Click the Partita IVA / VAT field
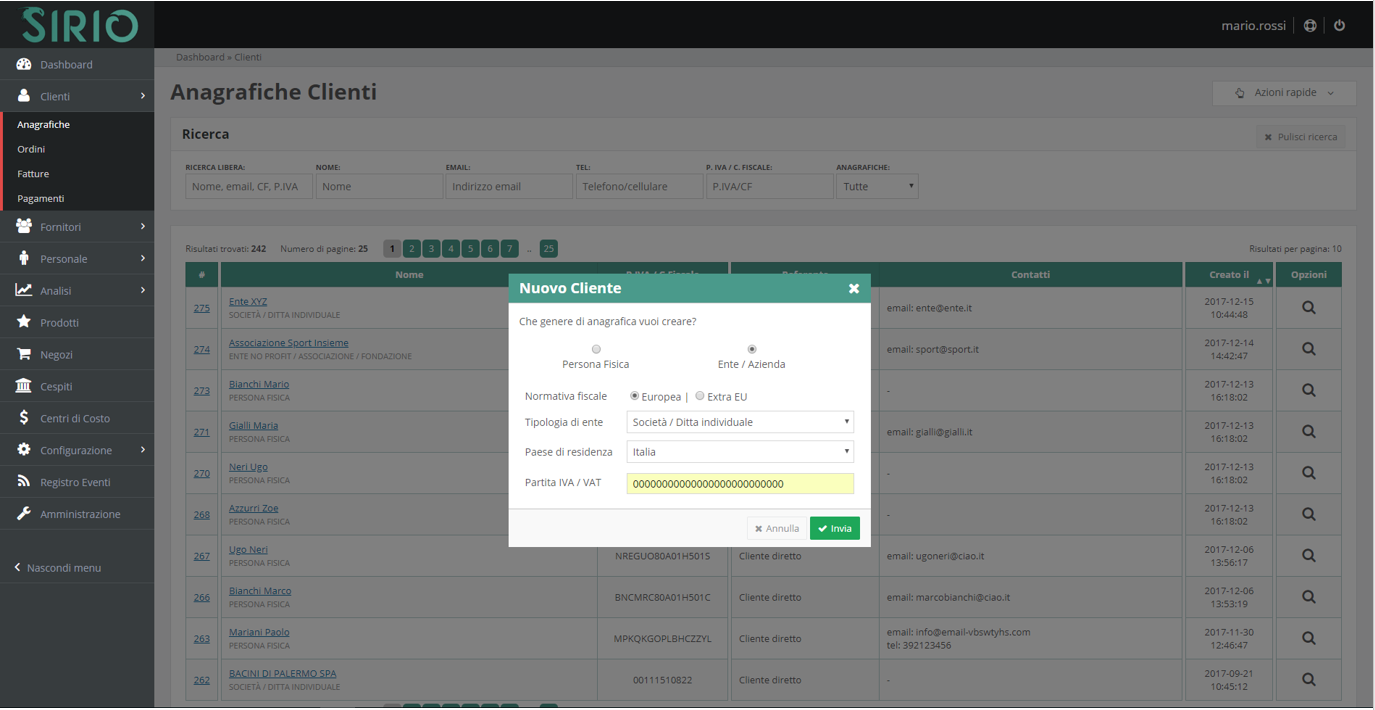 click(x=740, y=484)
